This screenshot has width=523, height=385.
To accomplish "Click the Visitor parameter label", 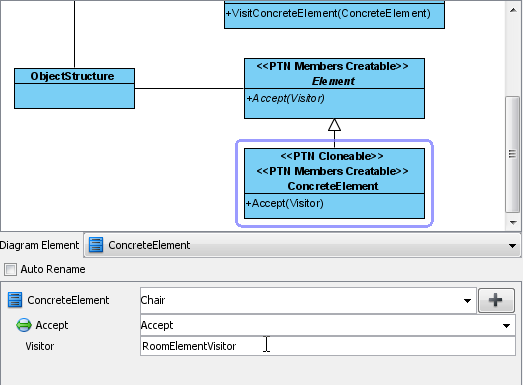I will (x=40, y=346).
